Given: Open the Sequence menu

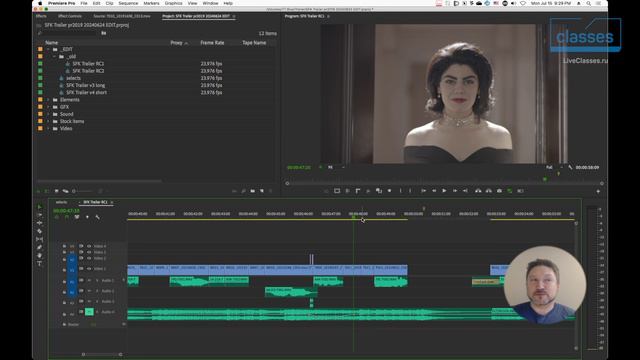Looking at the screenshot, I should (128, 3).
